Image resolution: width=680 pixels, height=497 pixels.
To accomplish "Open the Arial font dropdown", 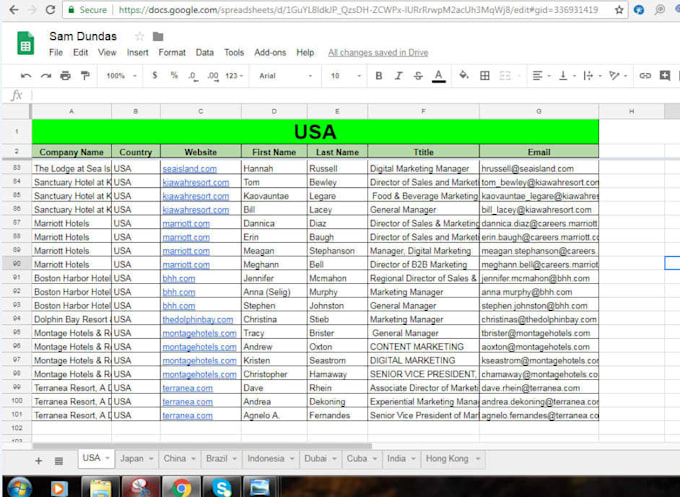I will pos(285,76).
